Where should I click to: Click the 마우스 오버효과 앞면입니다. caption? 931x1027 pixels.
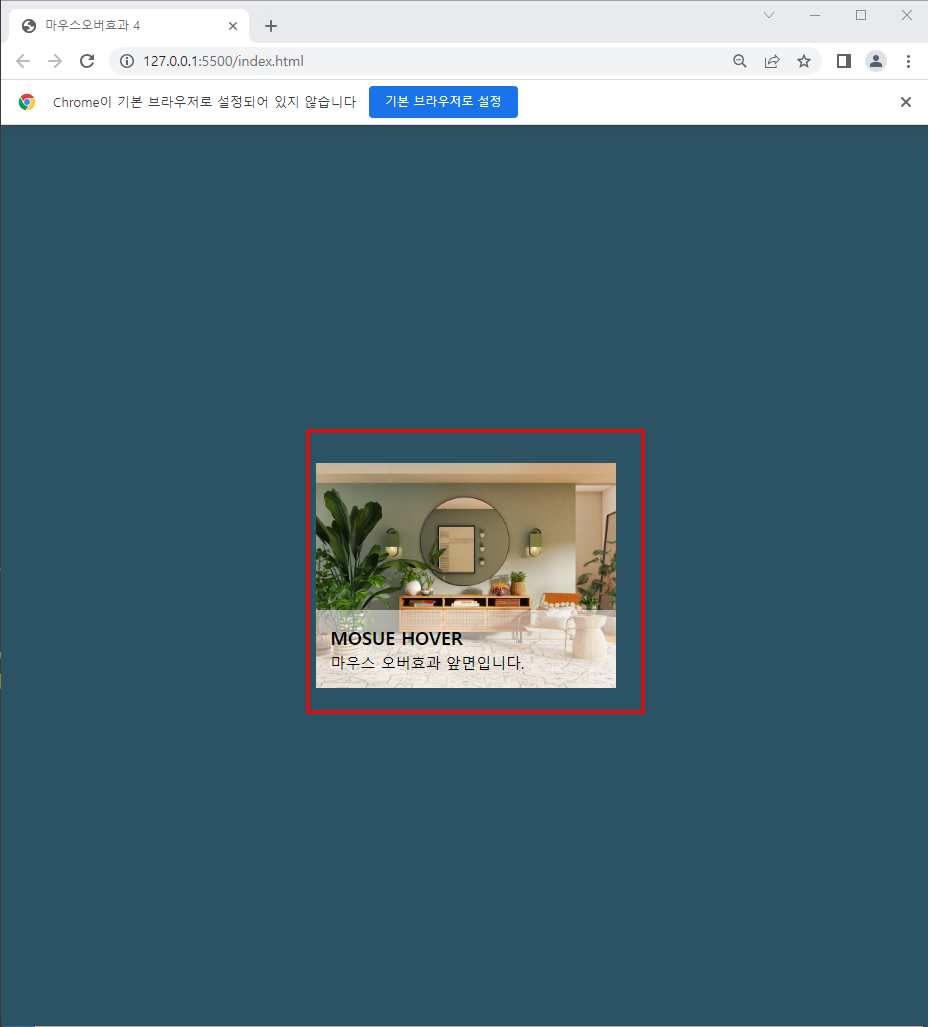pos(428,663)
